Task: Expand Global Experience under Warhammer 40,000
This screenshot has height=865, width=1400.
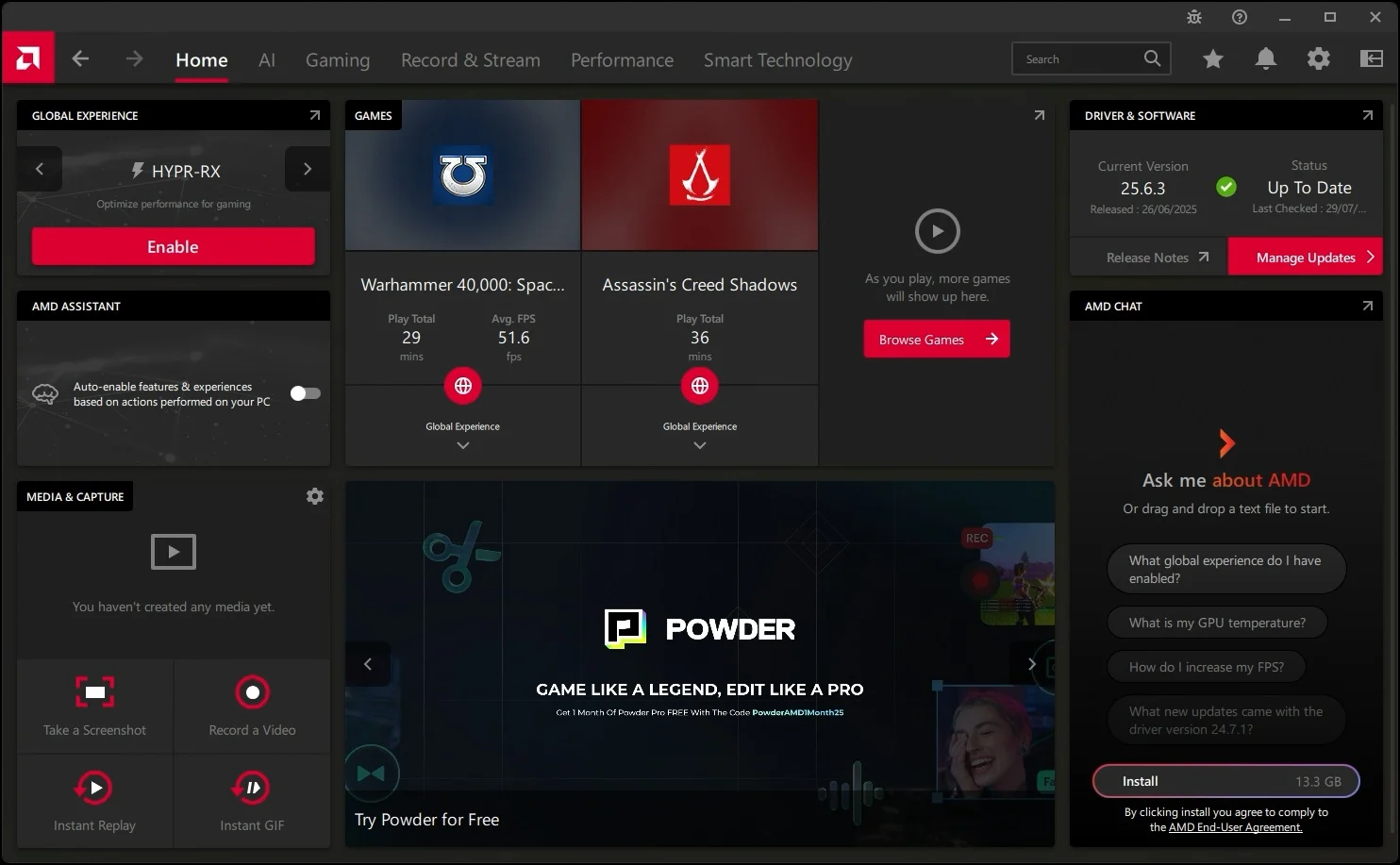Action: click(x=462, y=445)
